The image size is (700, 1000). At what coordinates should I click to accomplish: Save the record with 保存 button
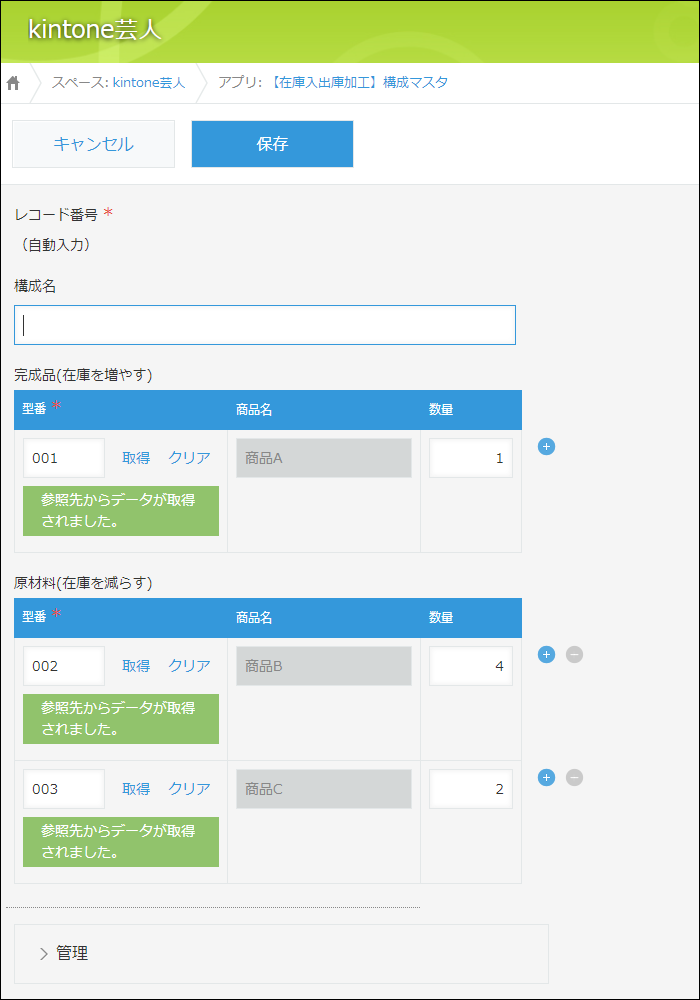(x=272, y=144)
